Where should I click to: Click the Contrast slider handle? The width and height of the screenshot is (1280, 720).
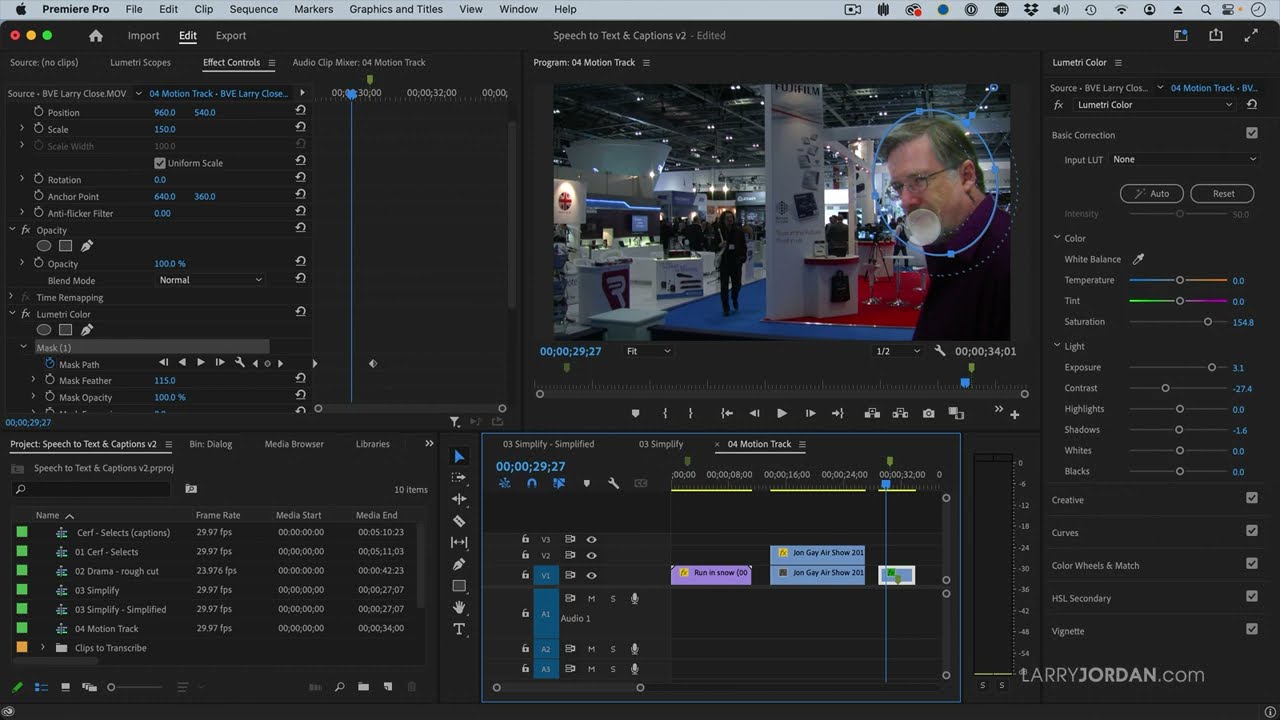click(x=1165, y=388)
